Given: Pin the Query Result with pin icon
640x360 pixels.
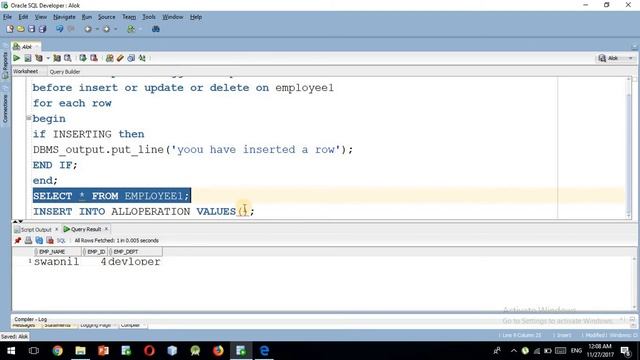Looking at the screenshot, I should 18,240.
